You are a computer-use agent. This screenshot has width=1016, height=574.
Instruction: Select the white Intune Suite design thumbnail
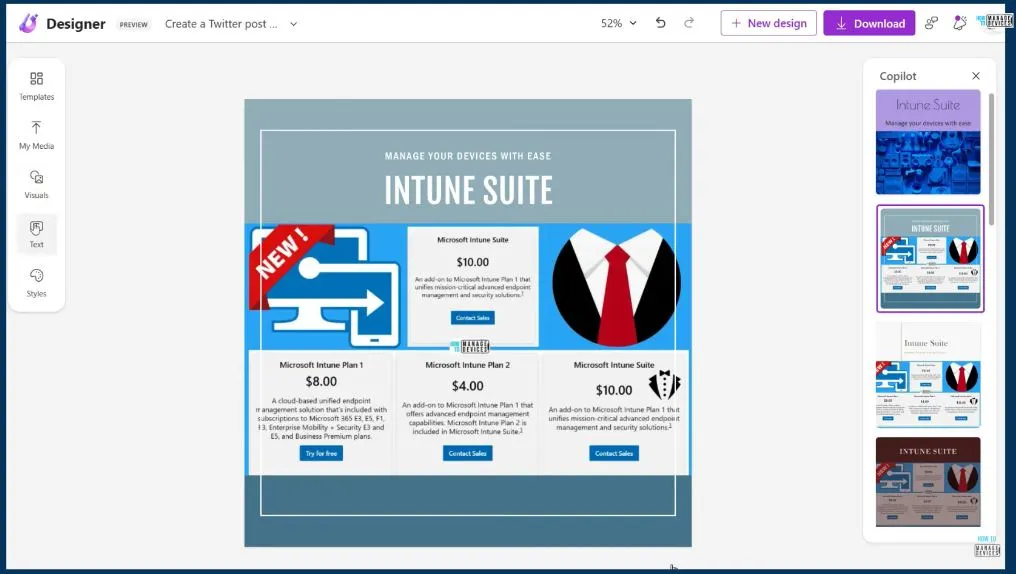pos(928,375)
